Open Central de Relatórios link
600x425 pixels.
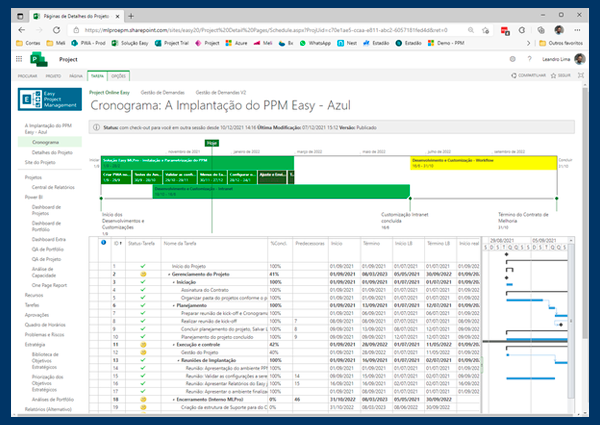[53, 187]
